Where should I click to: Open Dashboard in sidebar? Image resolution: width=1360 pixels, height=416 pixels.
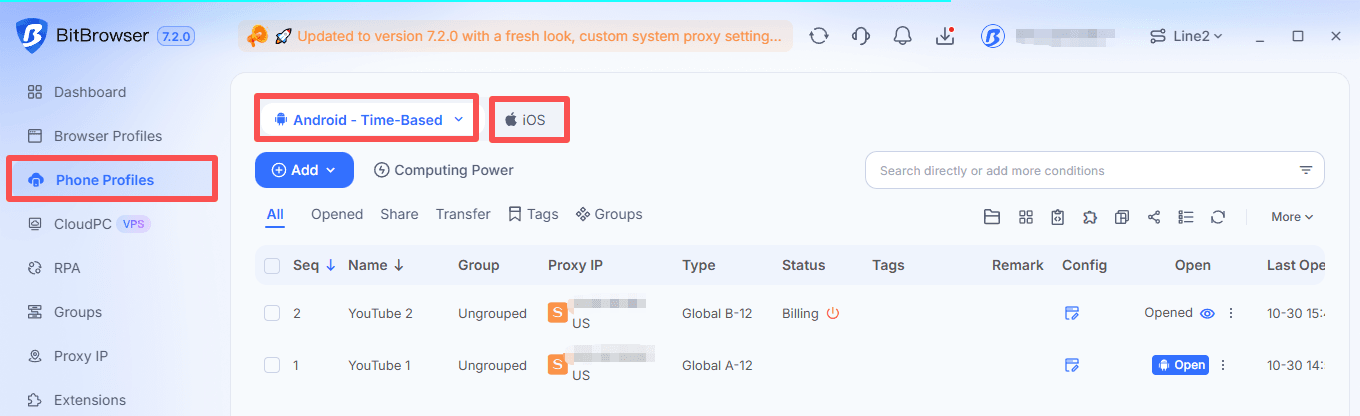(x=90, y=92)
